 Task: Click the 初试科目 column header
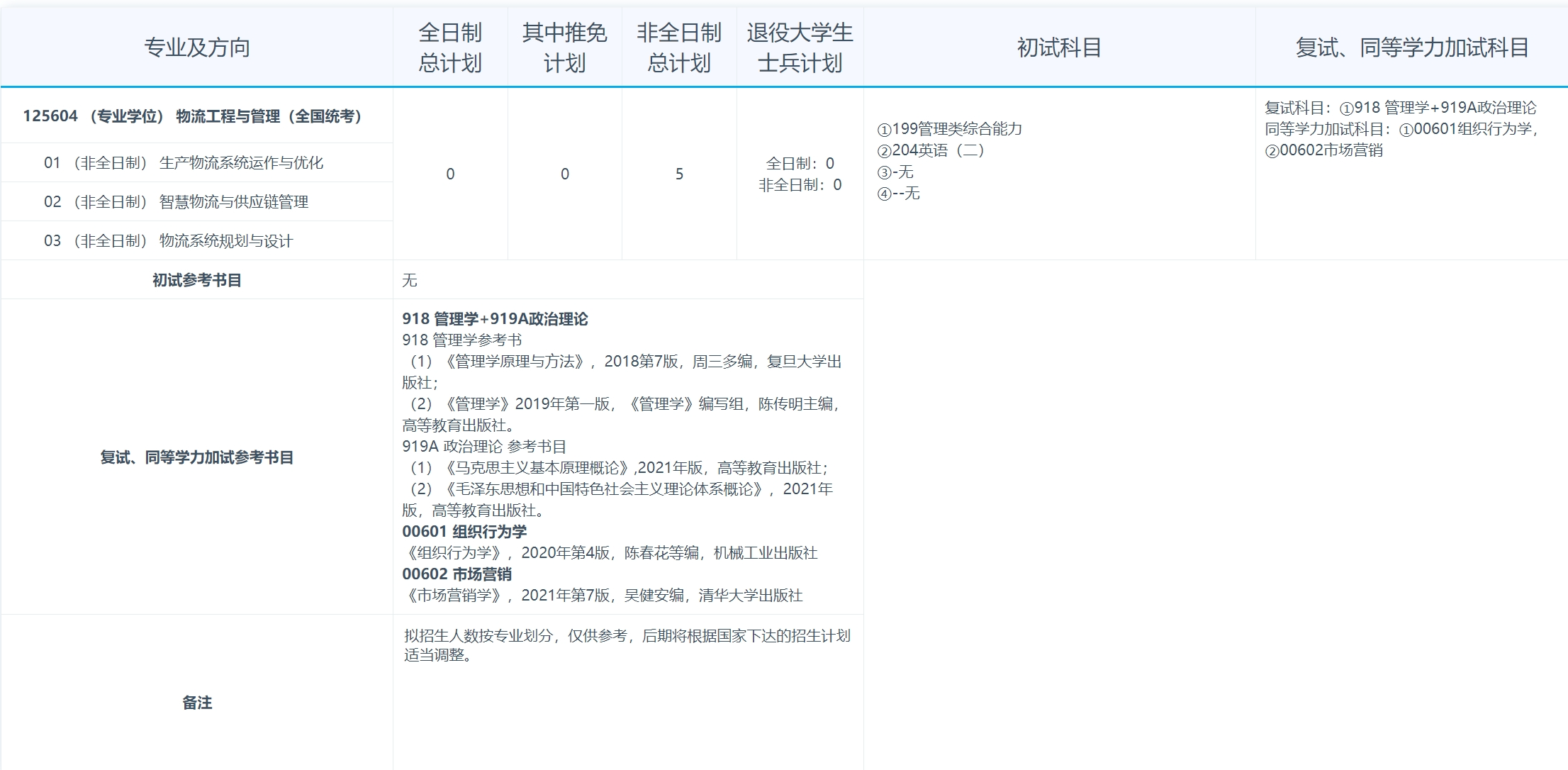click(x=1059, y=48)
